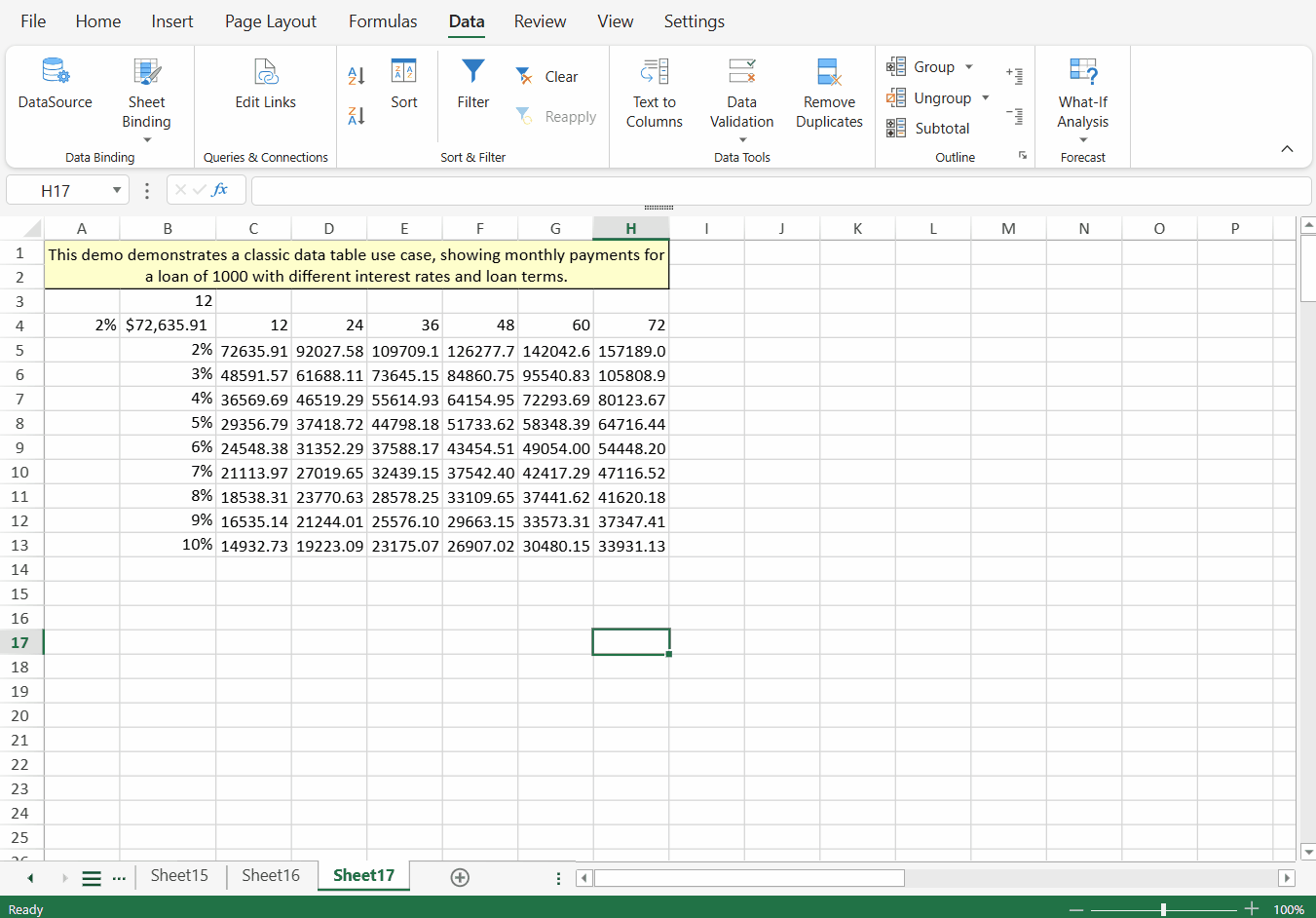Group selected rows or columns
Screen dimensions: 1316x918
(x=921, y=66)
